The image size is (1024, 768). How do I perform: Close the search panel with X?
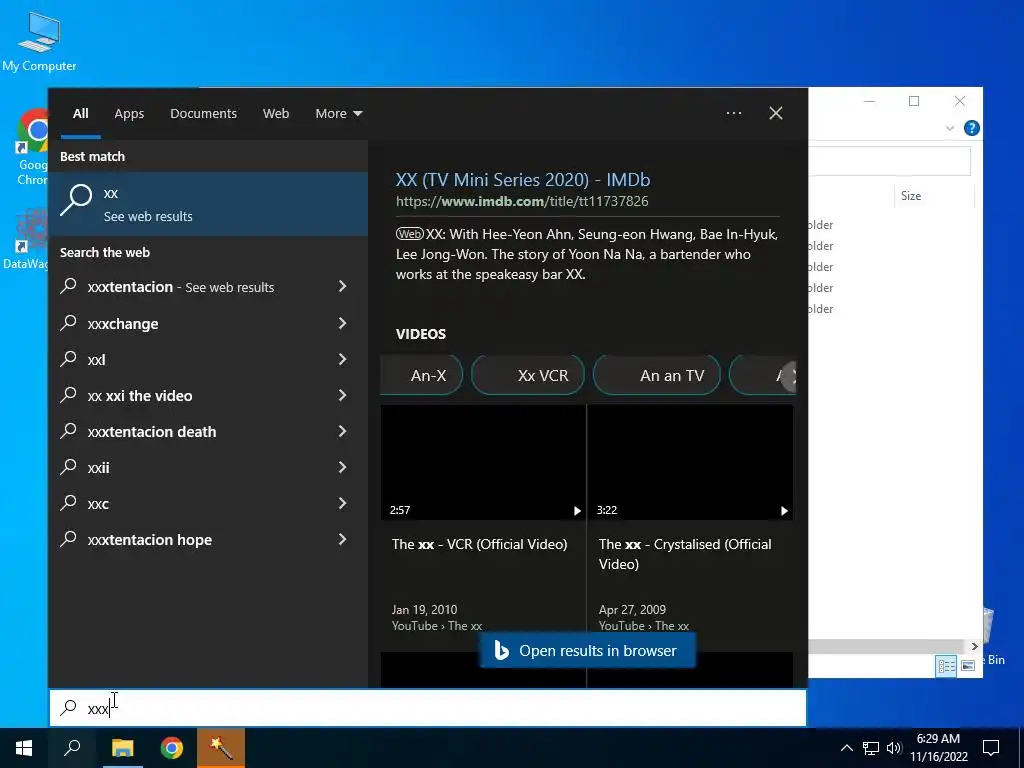tap(776, 113)
